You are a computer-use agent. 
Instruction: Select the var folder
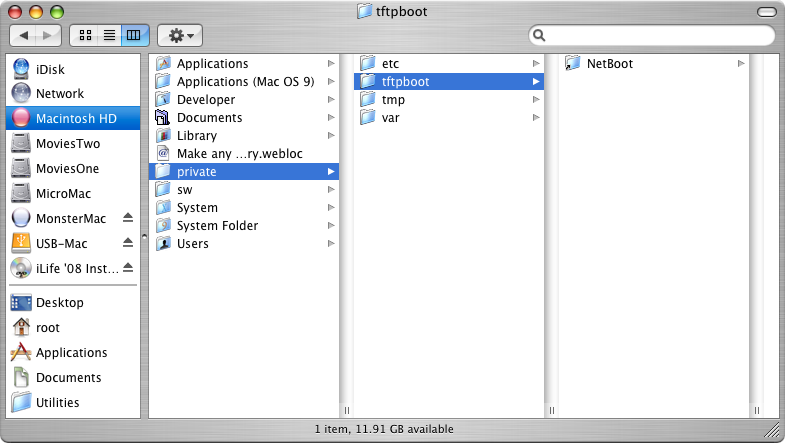[449, 118]
